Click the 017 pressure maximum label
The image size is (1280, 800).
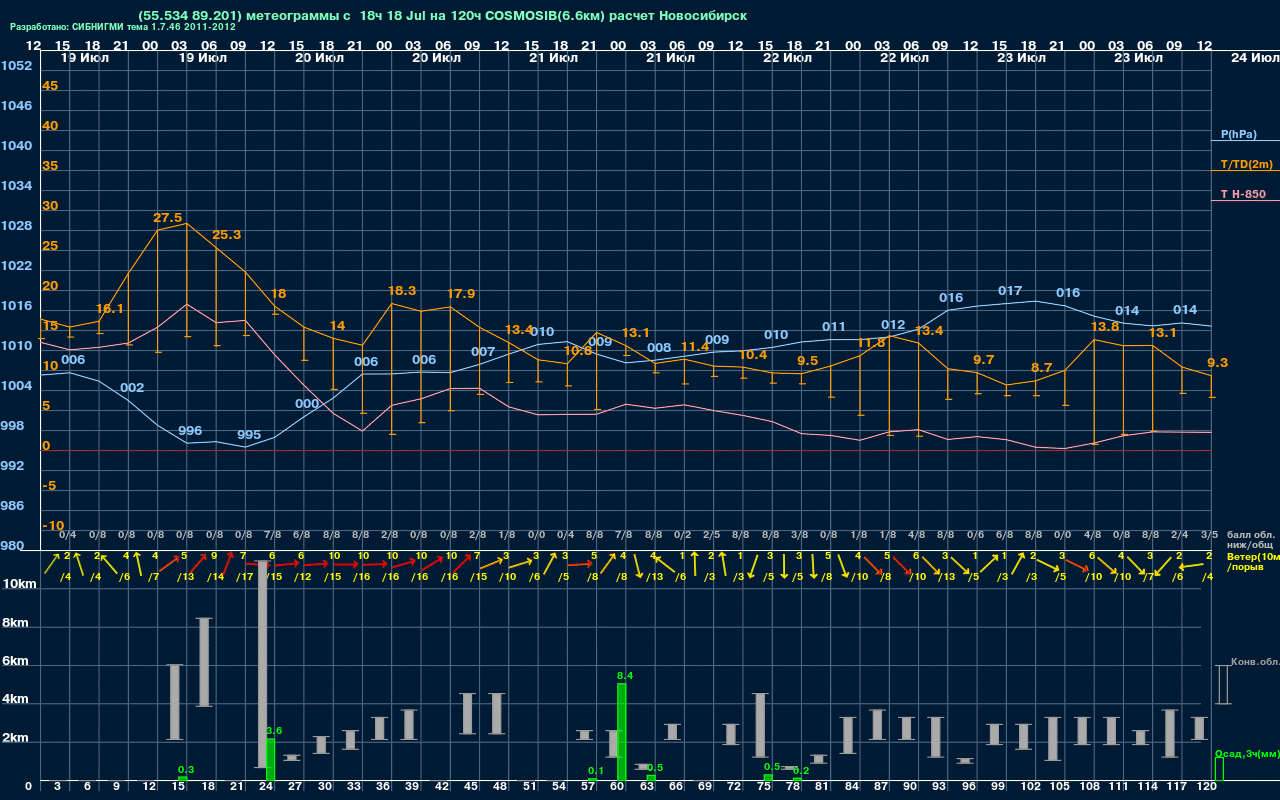(x=1010, y=291)
